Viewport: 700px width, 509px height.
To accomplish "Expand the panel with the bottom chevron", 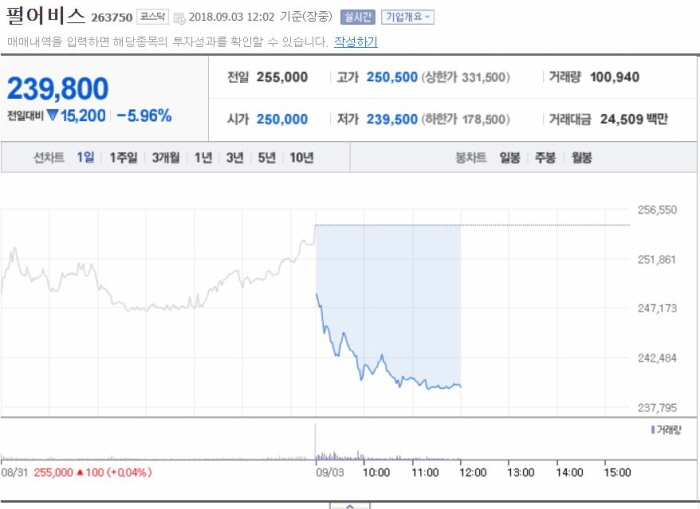I will [x=349, y=506].
